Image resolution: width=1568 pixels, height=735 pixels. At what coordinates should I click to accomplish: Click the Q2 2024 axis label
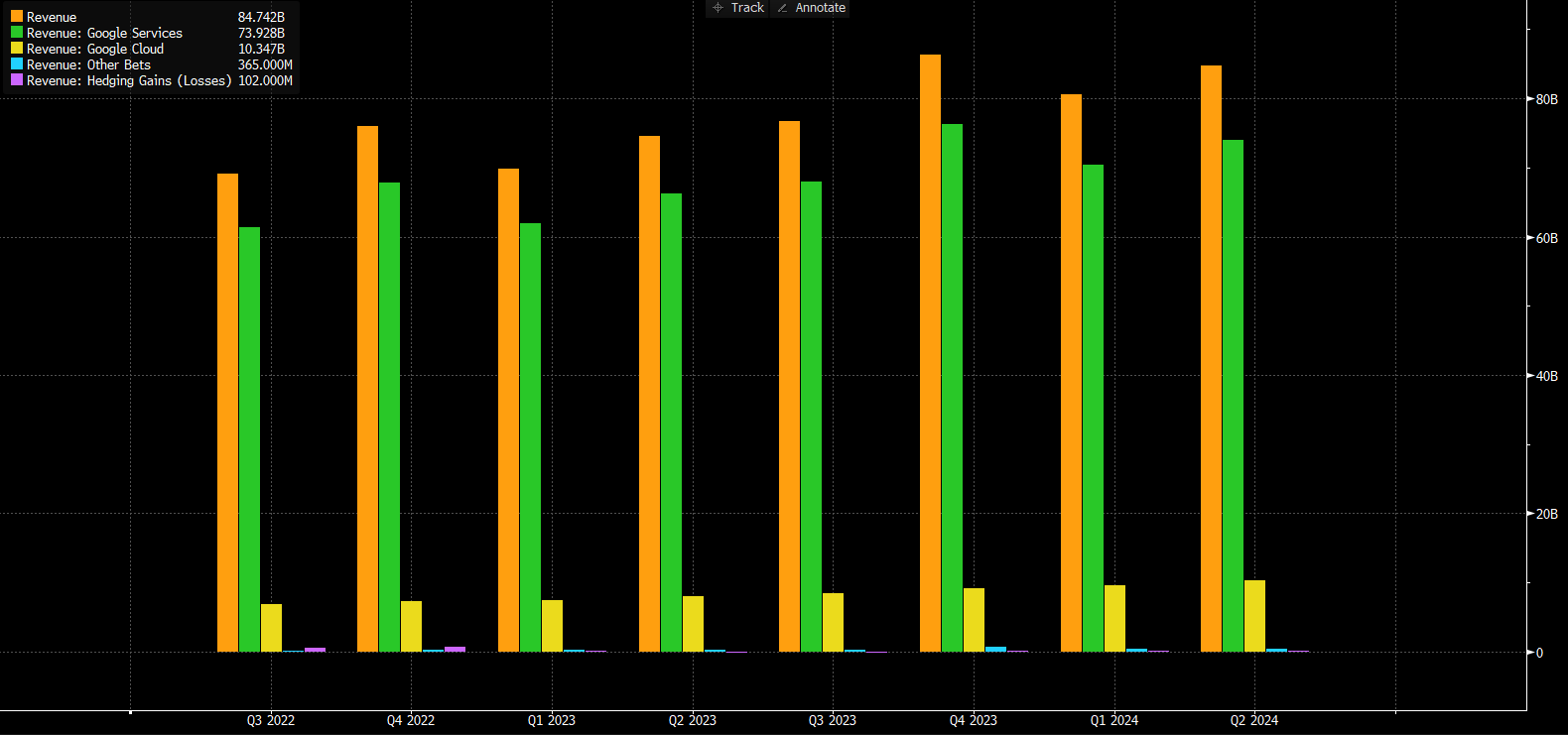(1254, 720)
